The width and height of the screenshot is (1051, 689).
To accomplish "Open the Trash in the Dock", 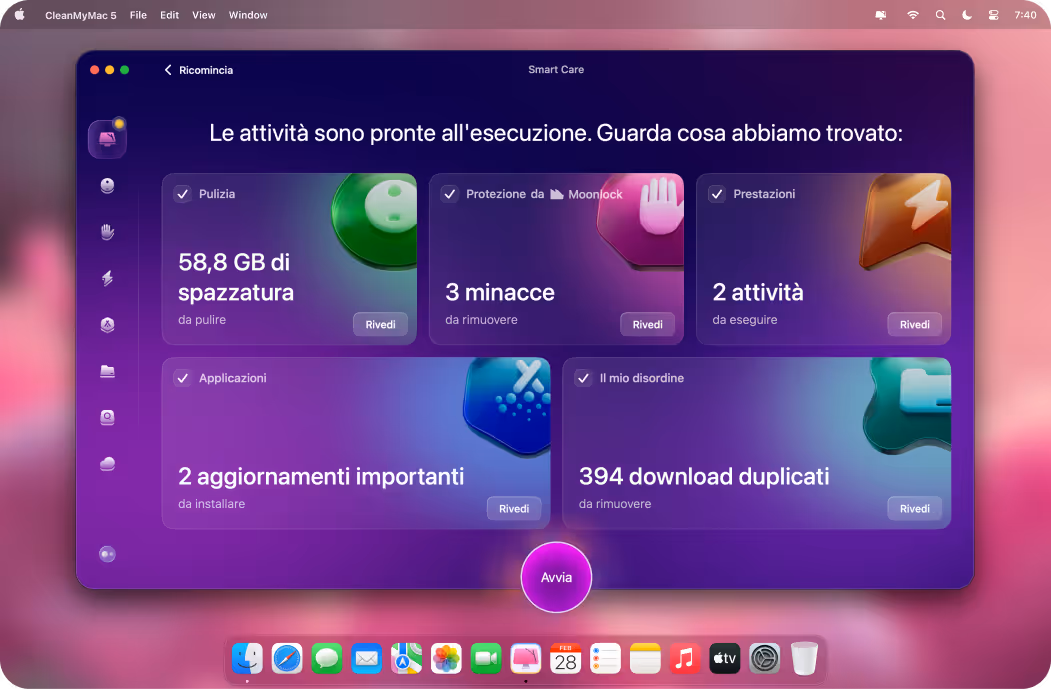I will pyautogui.click(x=804, y=659).
